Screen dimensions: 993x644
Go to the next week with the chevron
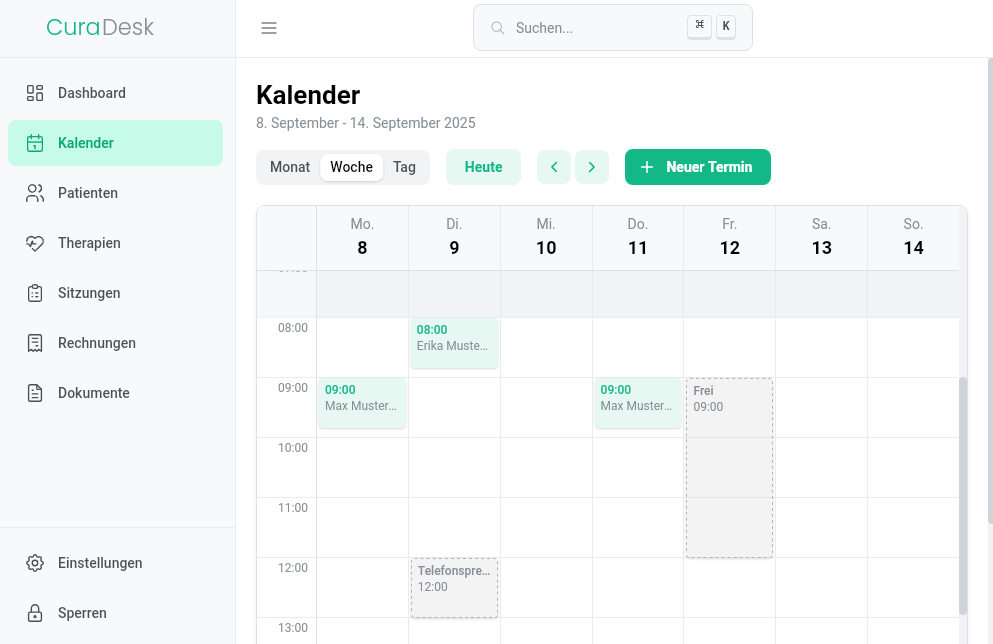pyautogui.click(x=592, y=167)
